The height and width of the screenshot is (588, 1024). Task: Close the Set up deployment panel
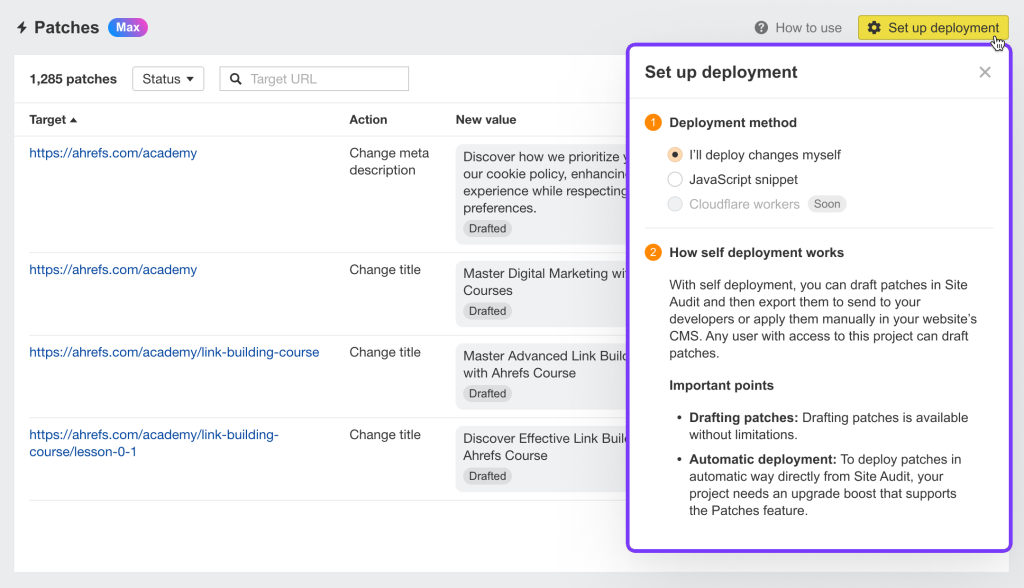pyautogui.click(x=984, y=71)
